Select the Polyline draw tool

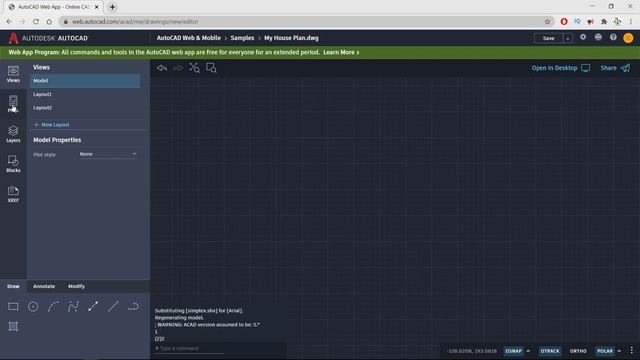[73, 307]
